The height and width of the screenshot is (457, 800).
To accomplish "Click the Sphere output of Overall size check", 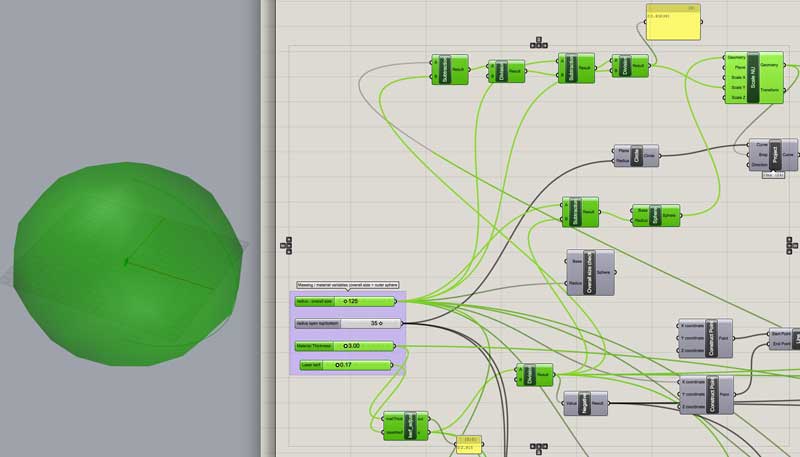I will click(603, 272).
